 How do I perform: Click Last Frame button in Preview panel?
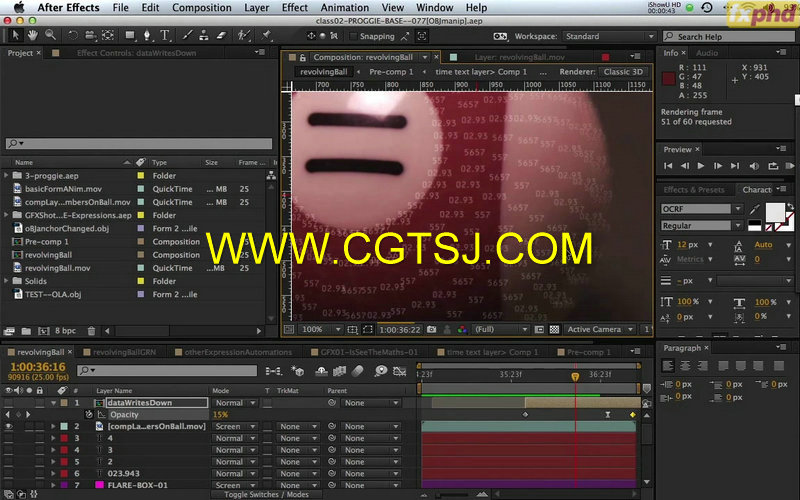(x=735, y=166)
